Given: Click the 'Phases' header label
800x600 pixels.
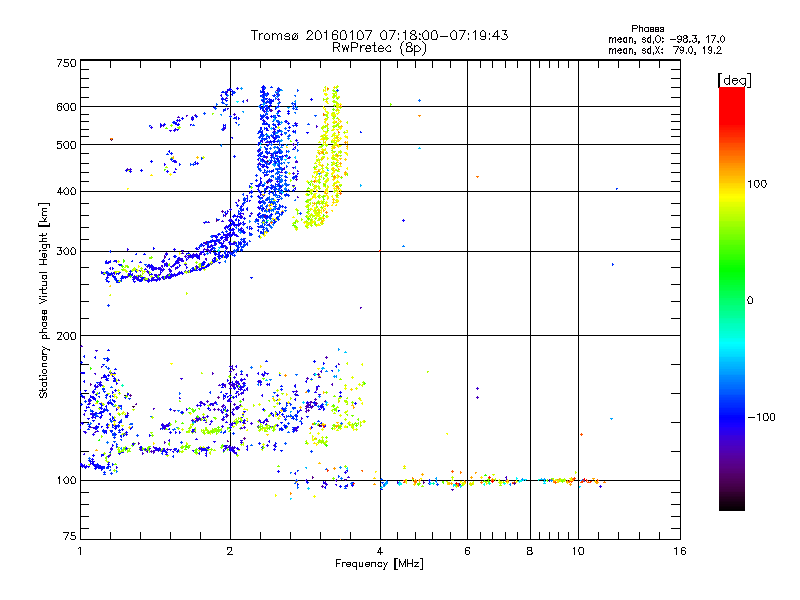Looking at the screenshot, I should [647, 29].
